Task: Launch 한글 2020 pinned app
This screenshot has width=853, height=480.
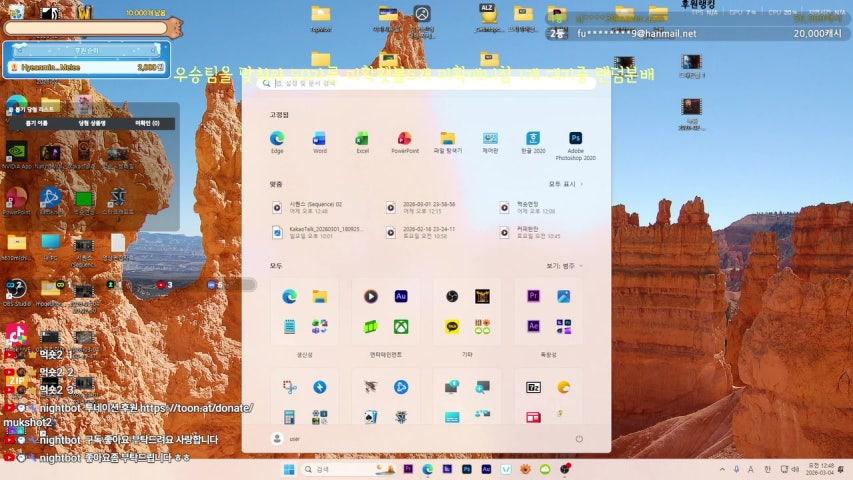Action: click(x=533, y=142)
